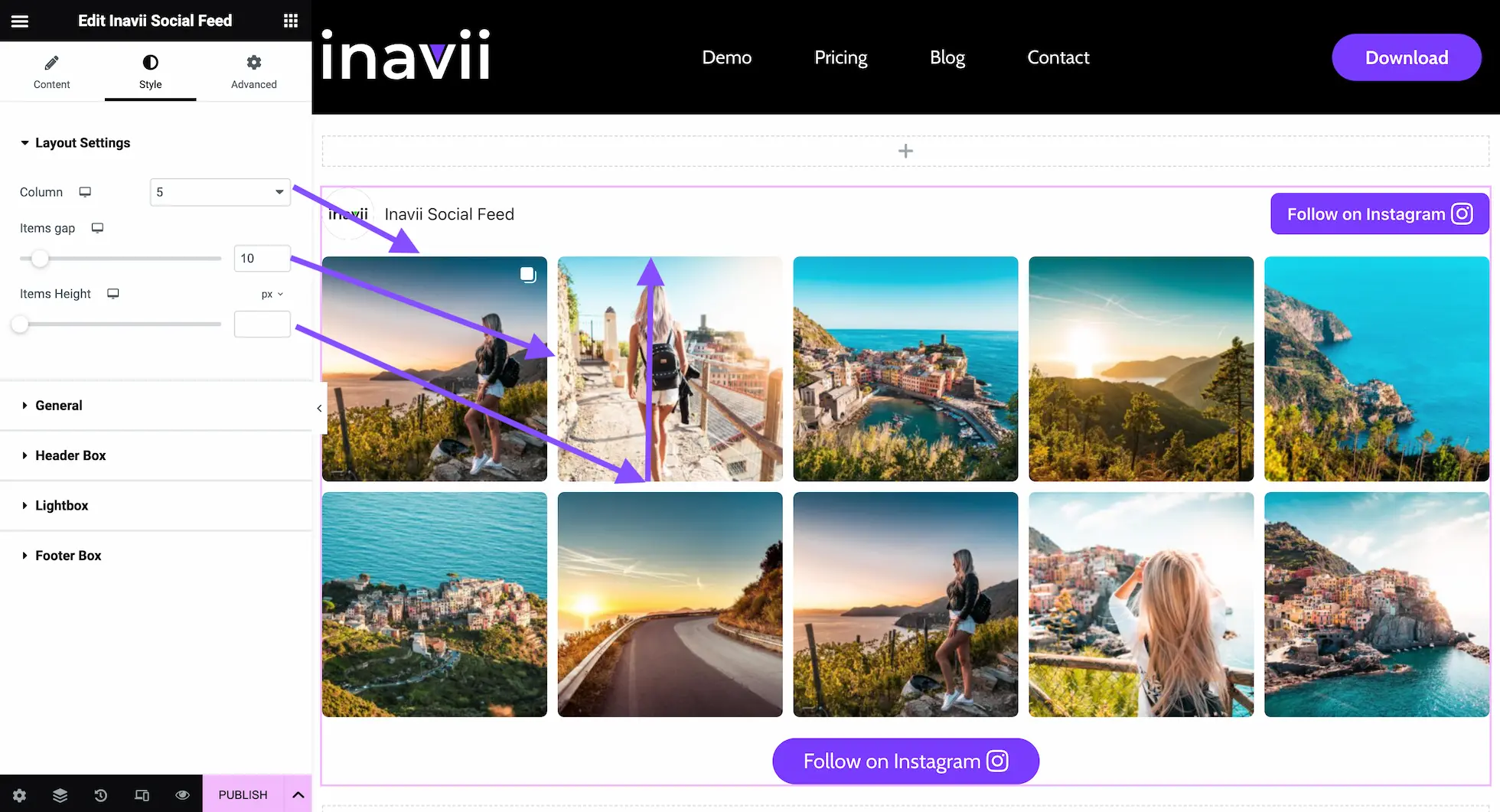Open page settings gear in bottom bar
1500x812 pixels.
point(20,795)
